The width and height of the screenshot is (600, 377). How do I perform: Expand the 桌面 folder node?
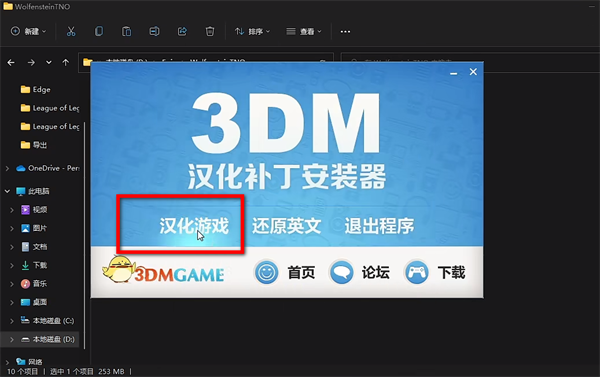pos(12,302)
